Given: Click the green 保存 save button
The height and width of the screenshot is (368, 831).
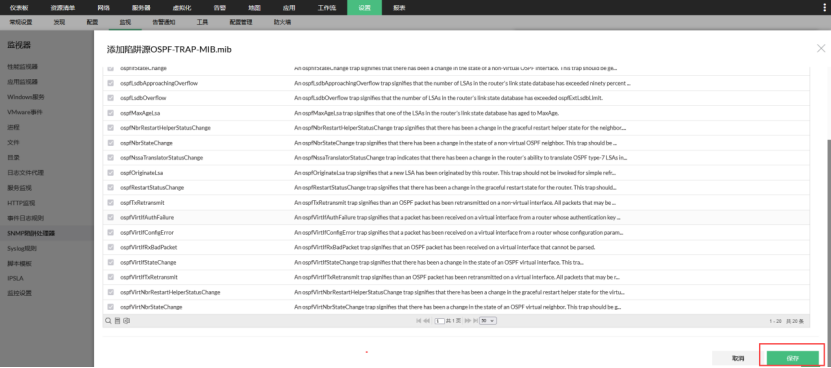Looking at the screenshot, I should [792, 358].
